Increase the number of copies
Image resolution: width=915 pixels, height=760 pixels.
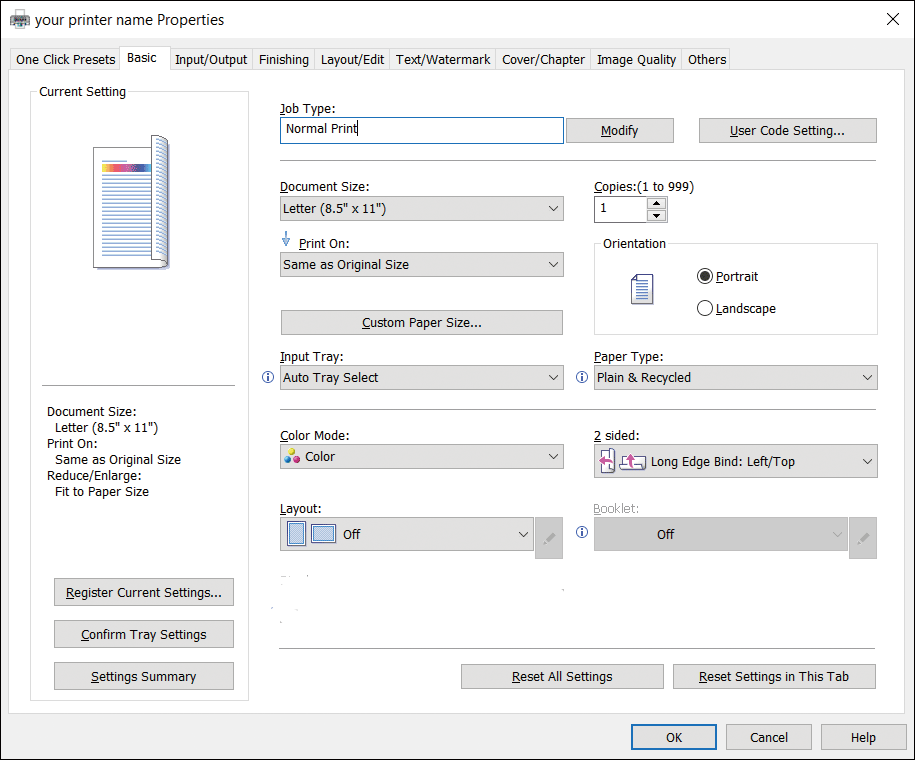[x=656, y=203]
